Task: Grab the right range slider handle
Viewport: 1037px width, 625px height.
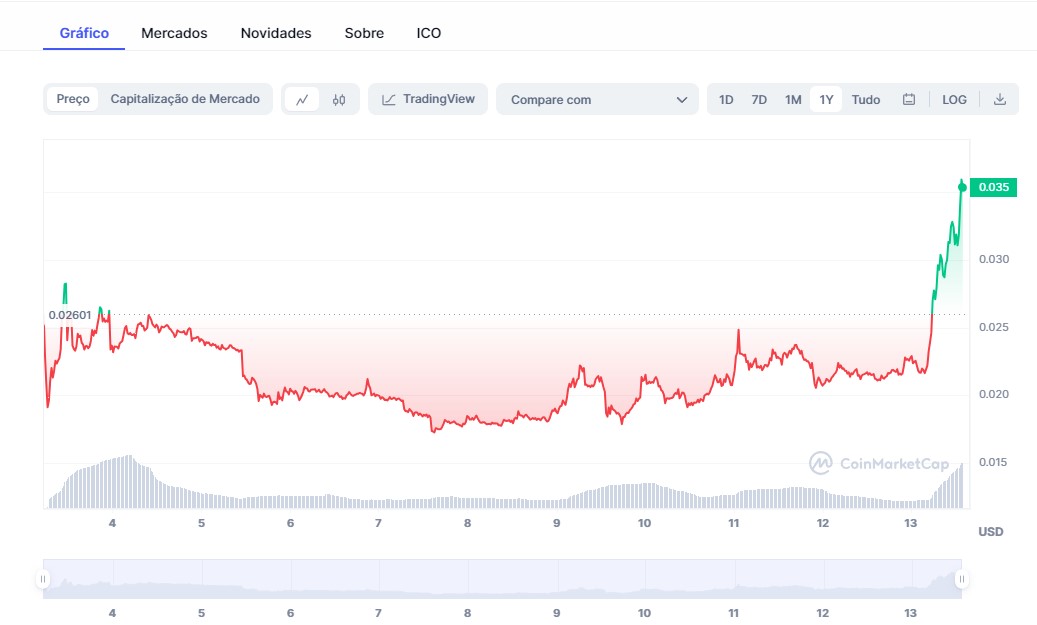Action: click(x=961, y=579)
